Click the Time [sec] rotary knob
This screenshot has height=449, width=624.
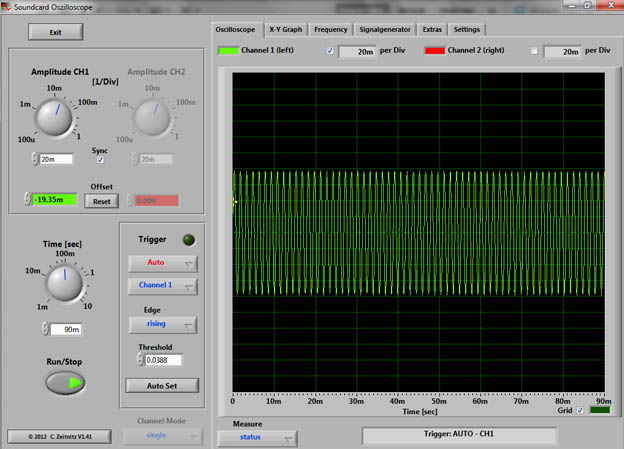point(65,283)
